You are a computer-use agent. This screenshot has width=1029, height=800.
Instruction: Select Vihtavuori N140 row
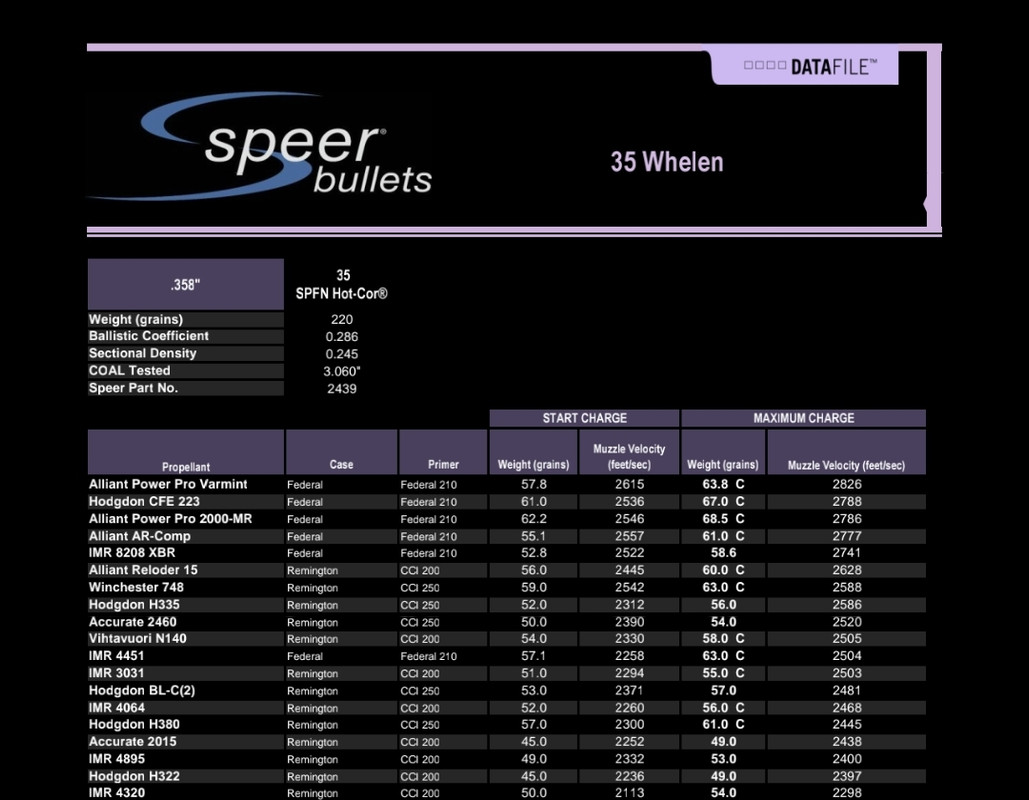coord(507,639)
